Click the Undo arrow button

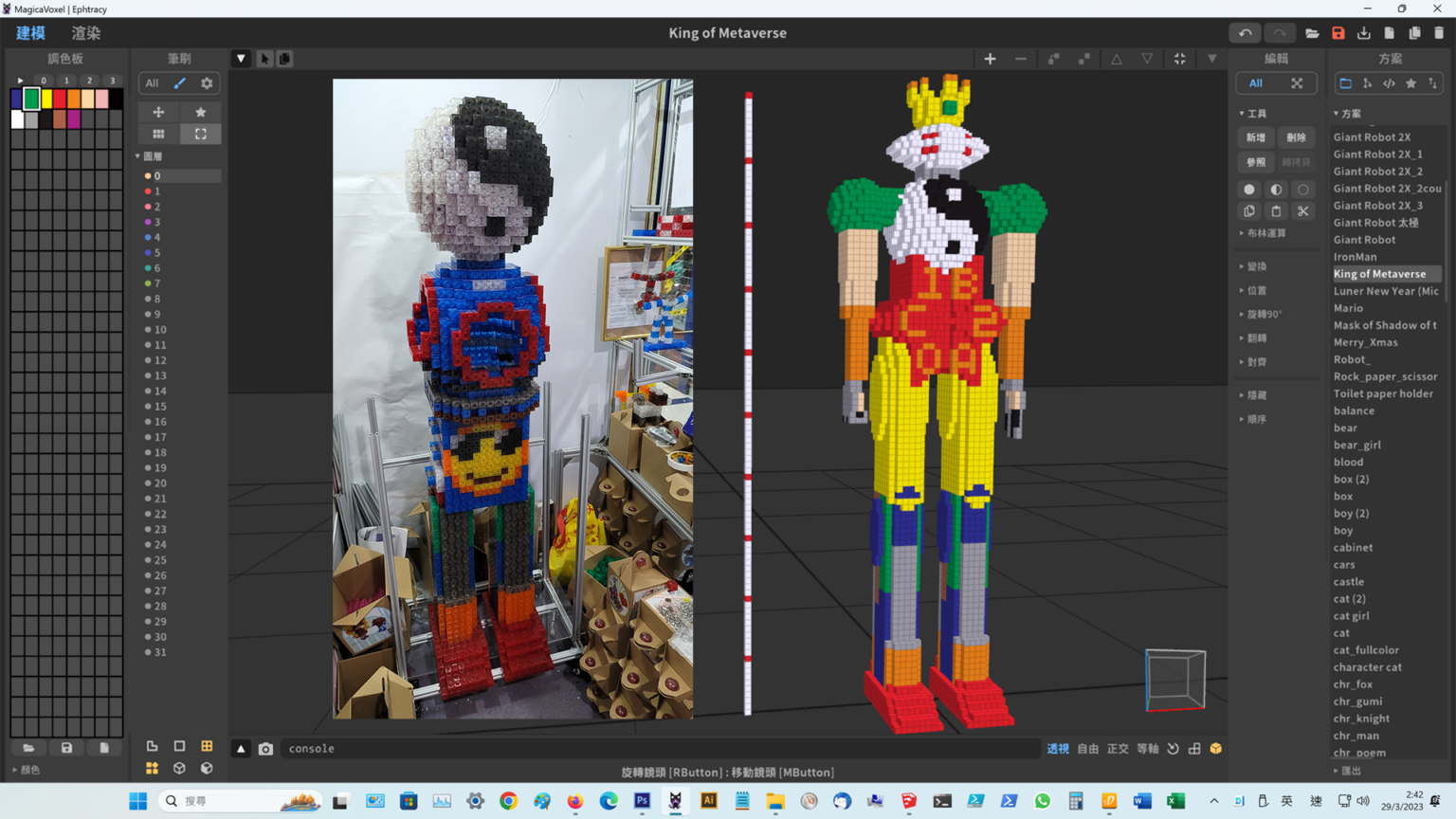pyautogui.click(x=1246, y=33)
